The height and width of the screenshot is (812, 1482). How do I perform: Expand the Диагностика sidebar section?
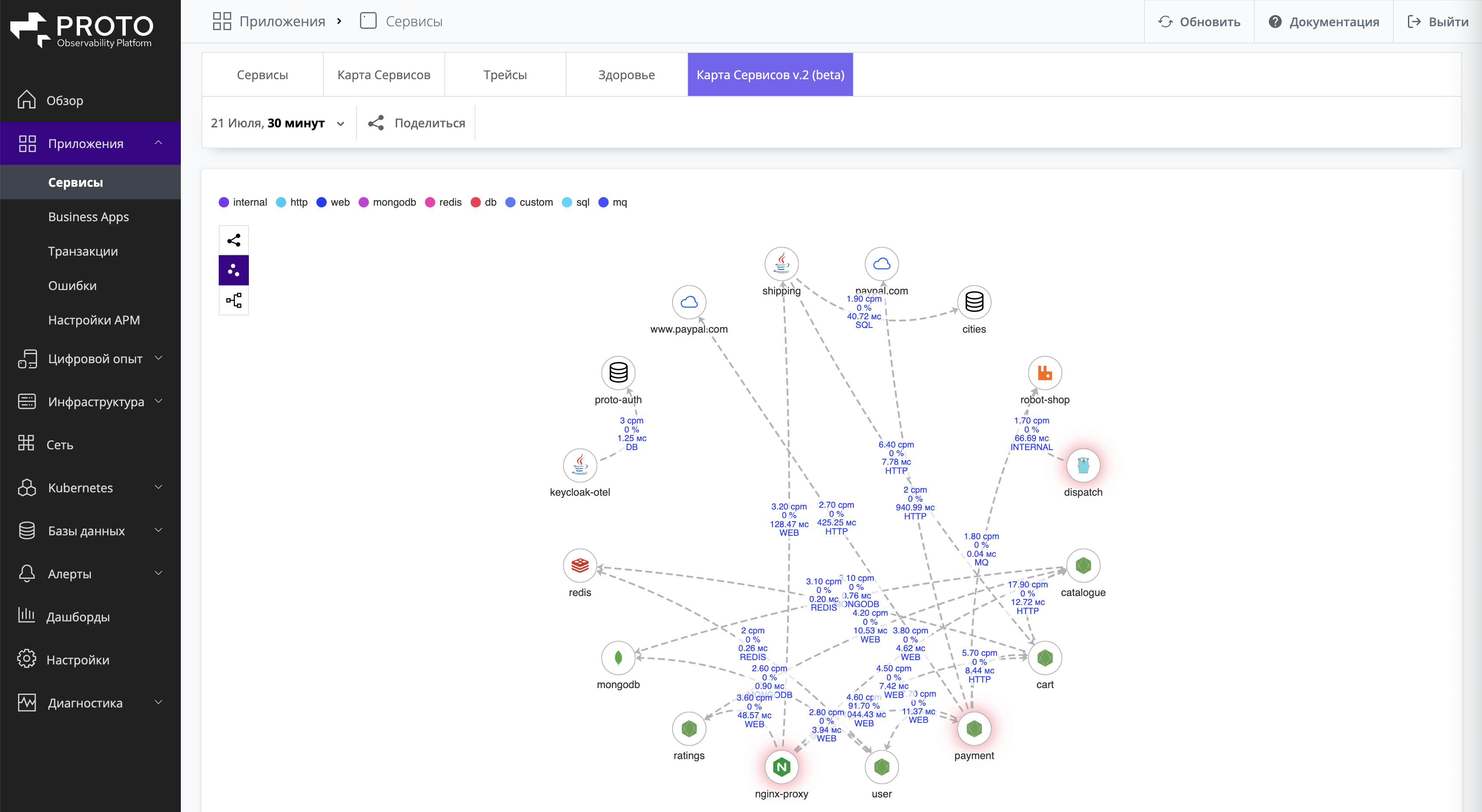[x=90, y=703]
